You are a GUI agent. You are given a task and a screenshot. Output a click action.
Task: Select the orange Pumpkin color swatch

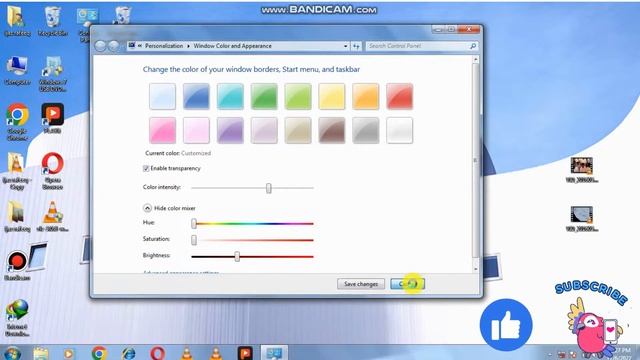[x=366, y=96]
